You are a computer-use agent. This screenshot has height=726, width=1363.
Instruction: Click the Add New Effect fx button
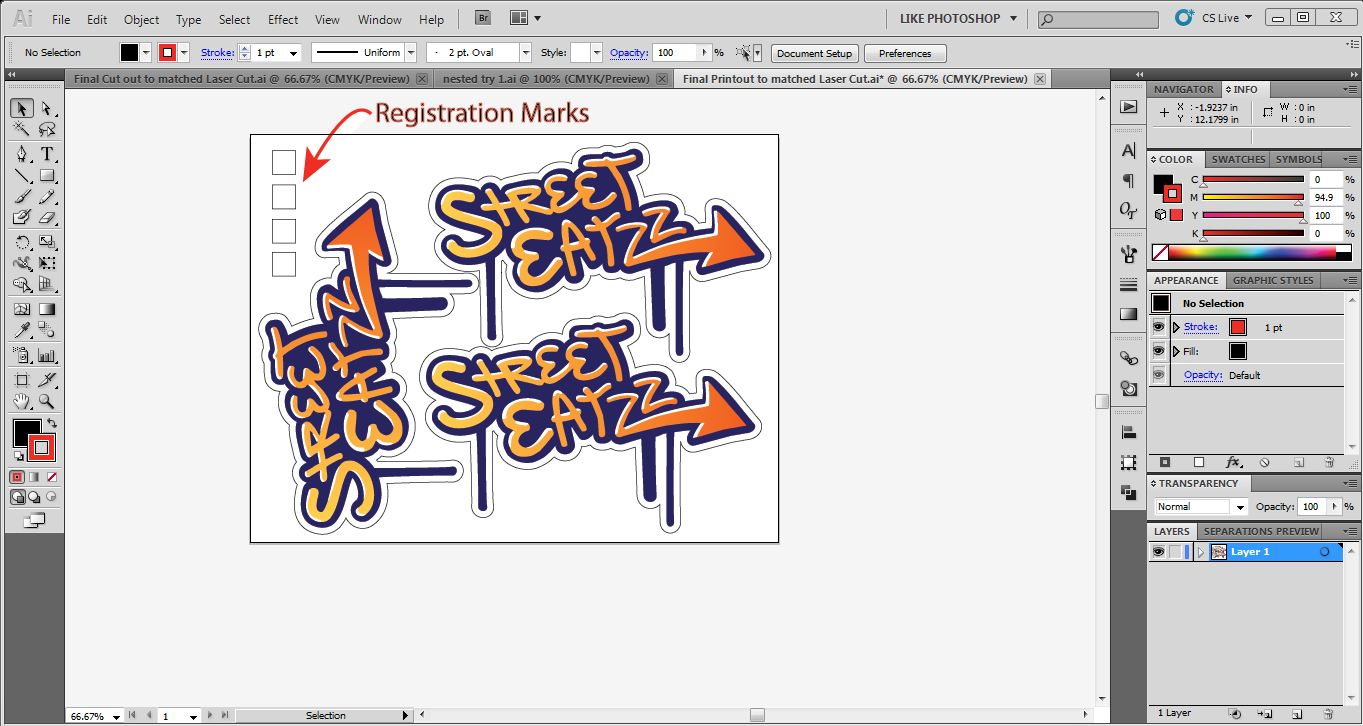pyautogui.click(x=1233, y=462)
